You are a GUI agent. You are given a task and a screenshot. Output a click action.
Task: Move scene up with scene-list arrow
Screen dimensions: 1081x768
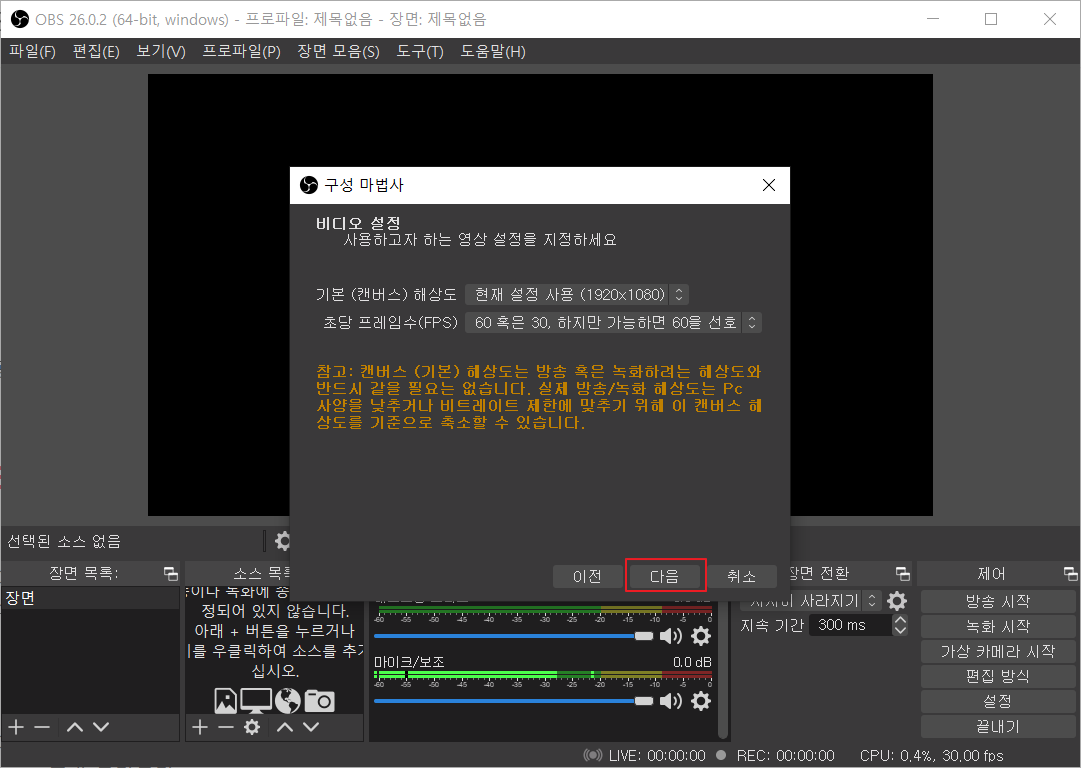(74, 727)
